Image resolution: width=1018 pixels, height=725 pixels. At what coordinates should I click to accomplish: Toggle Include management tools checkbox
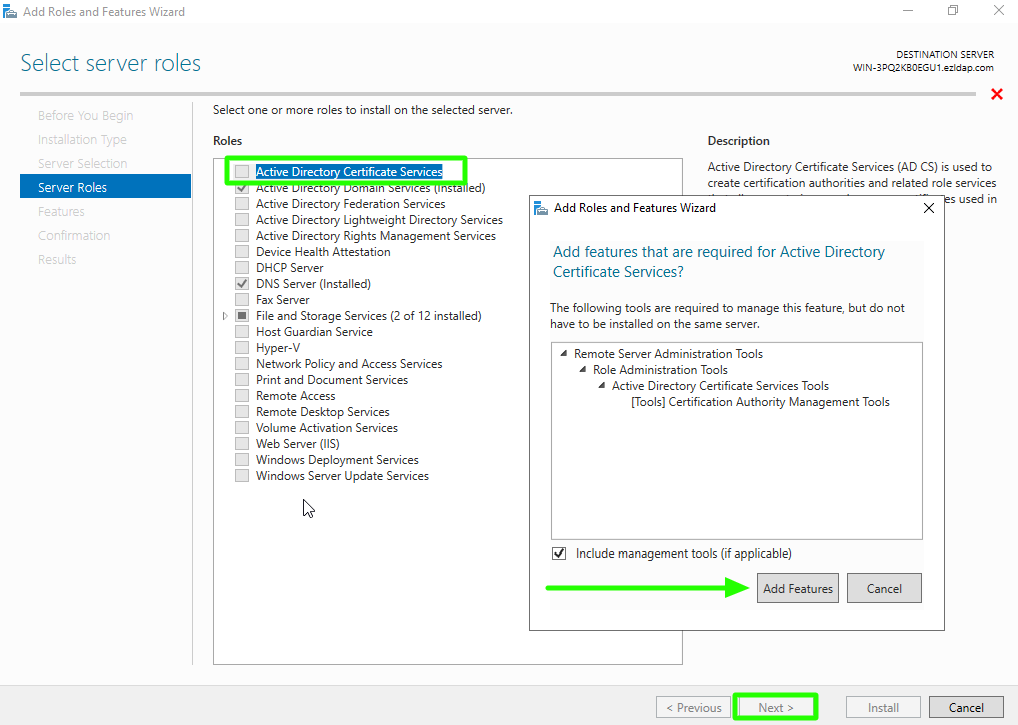(x=559, y=553)
